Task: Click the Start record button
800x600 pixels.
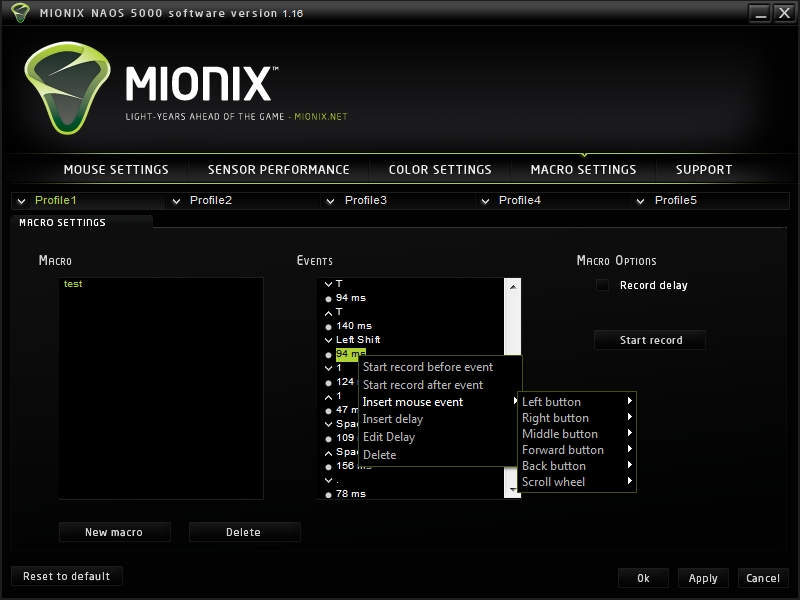Action: coord(650,340)
